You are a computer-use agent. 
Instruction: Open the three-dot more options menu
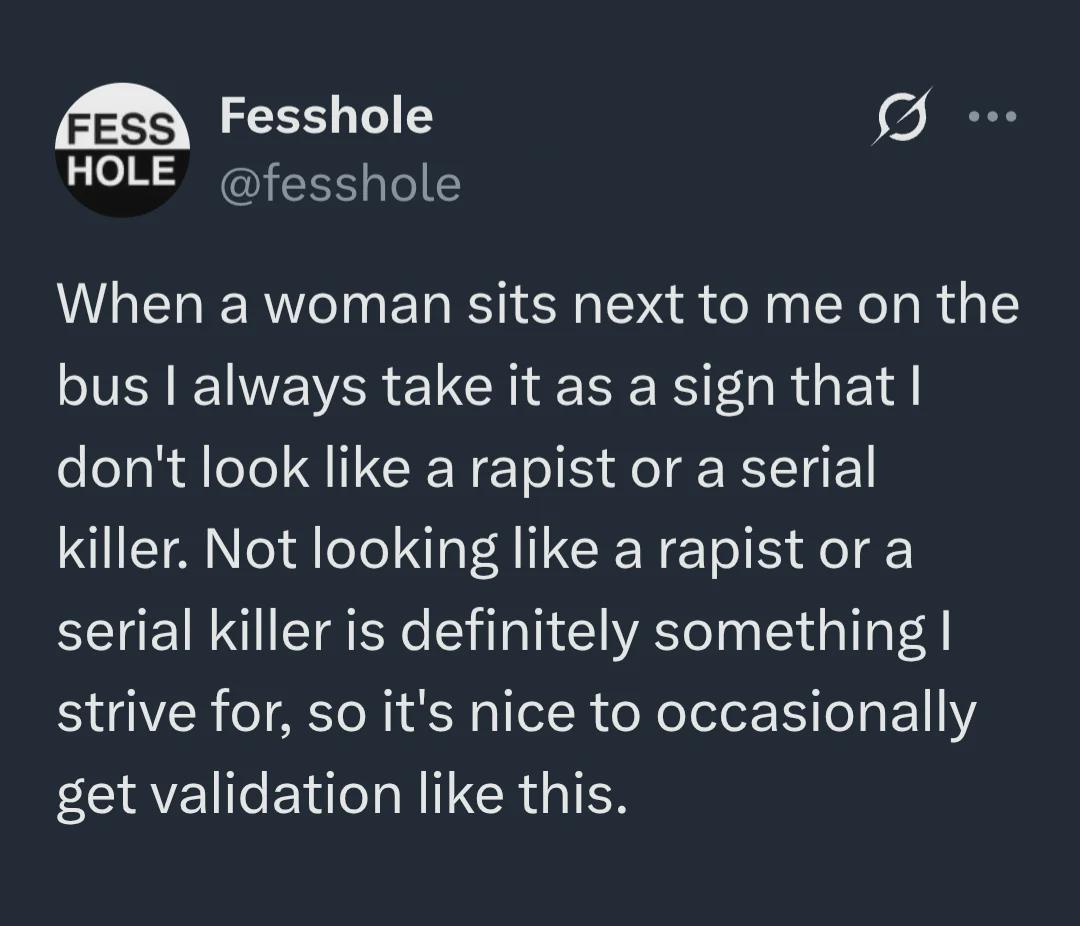(992, 116)
